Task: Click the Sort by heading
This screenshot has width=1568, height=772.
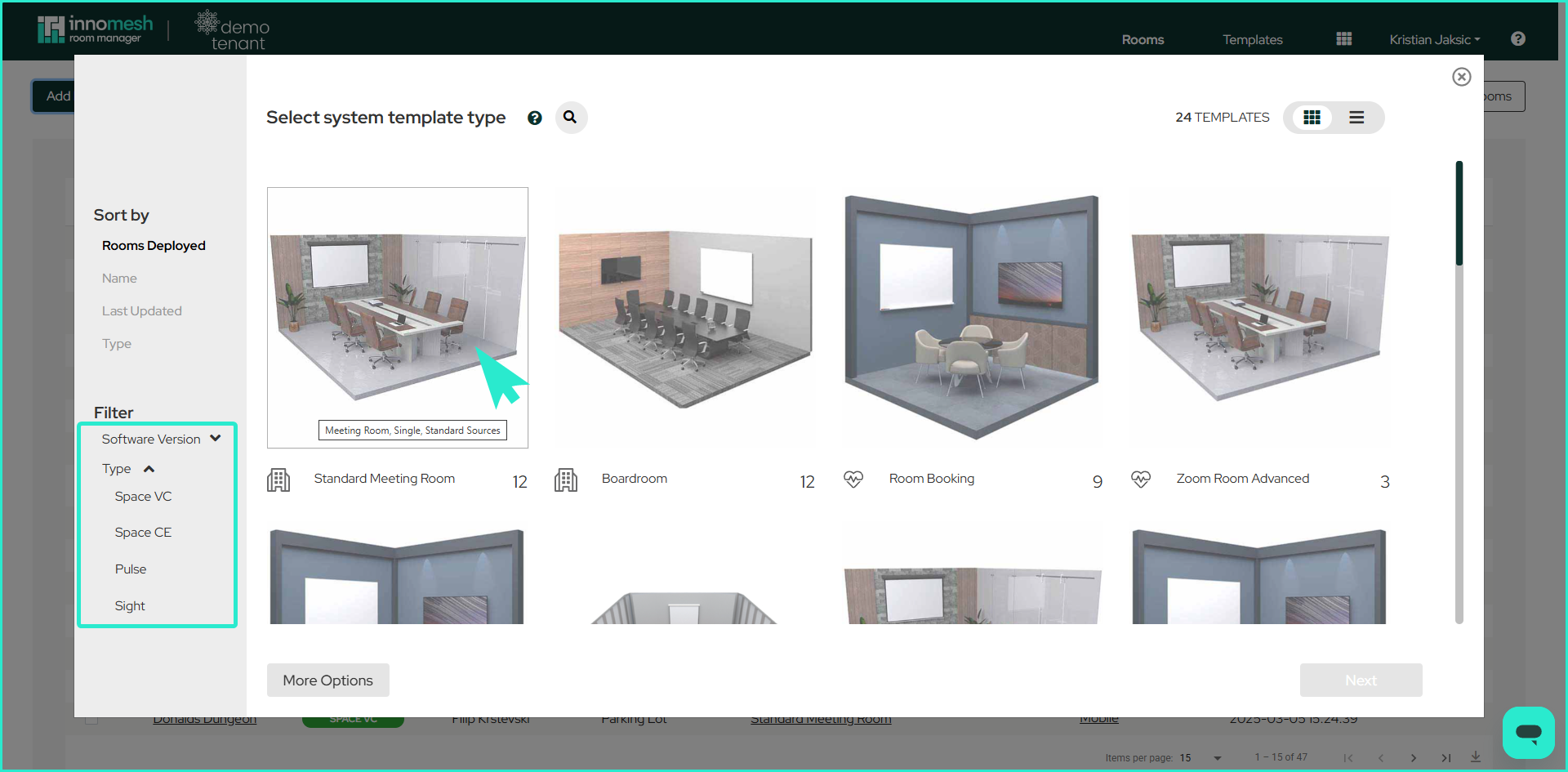Action: pos(121,215)
